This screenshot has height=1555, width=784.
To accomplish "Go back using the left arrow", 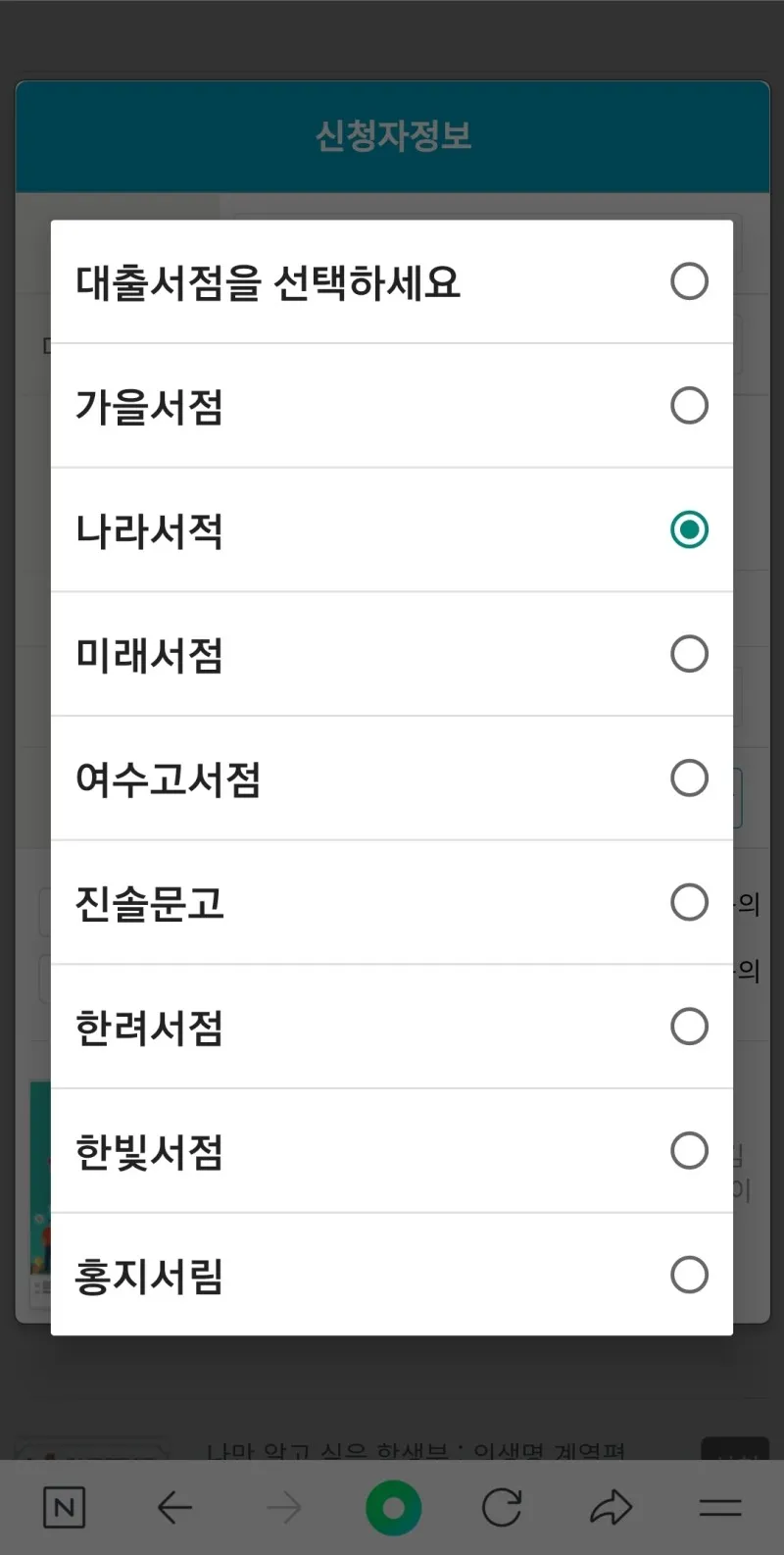I will tap(174, 1507).
